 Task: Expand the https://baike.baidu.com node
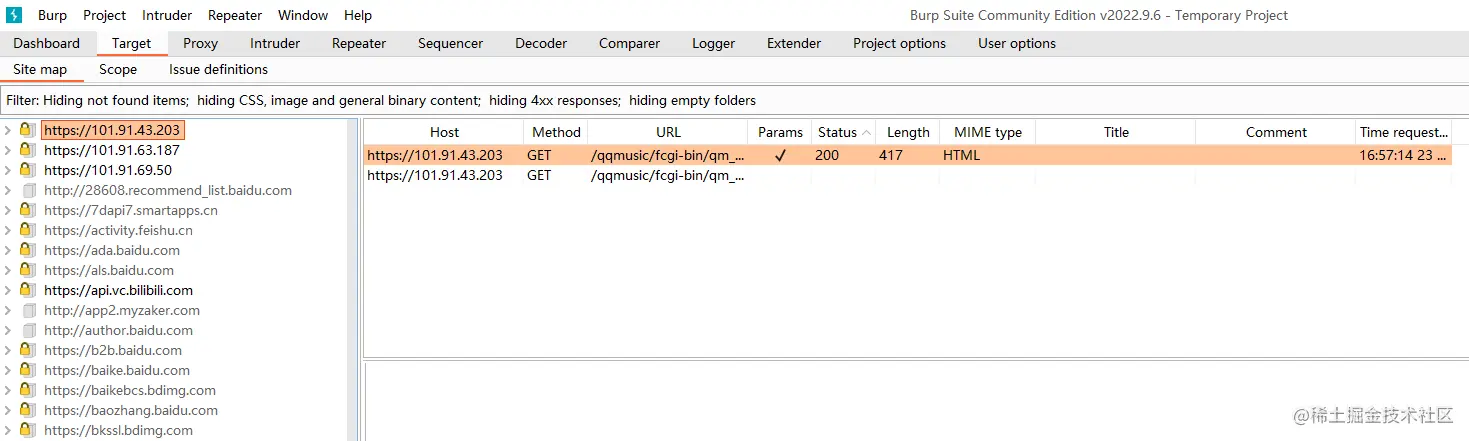(8, 370)
